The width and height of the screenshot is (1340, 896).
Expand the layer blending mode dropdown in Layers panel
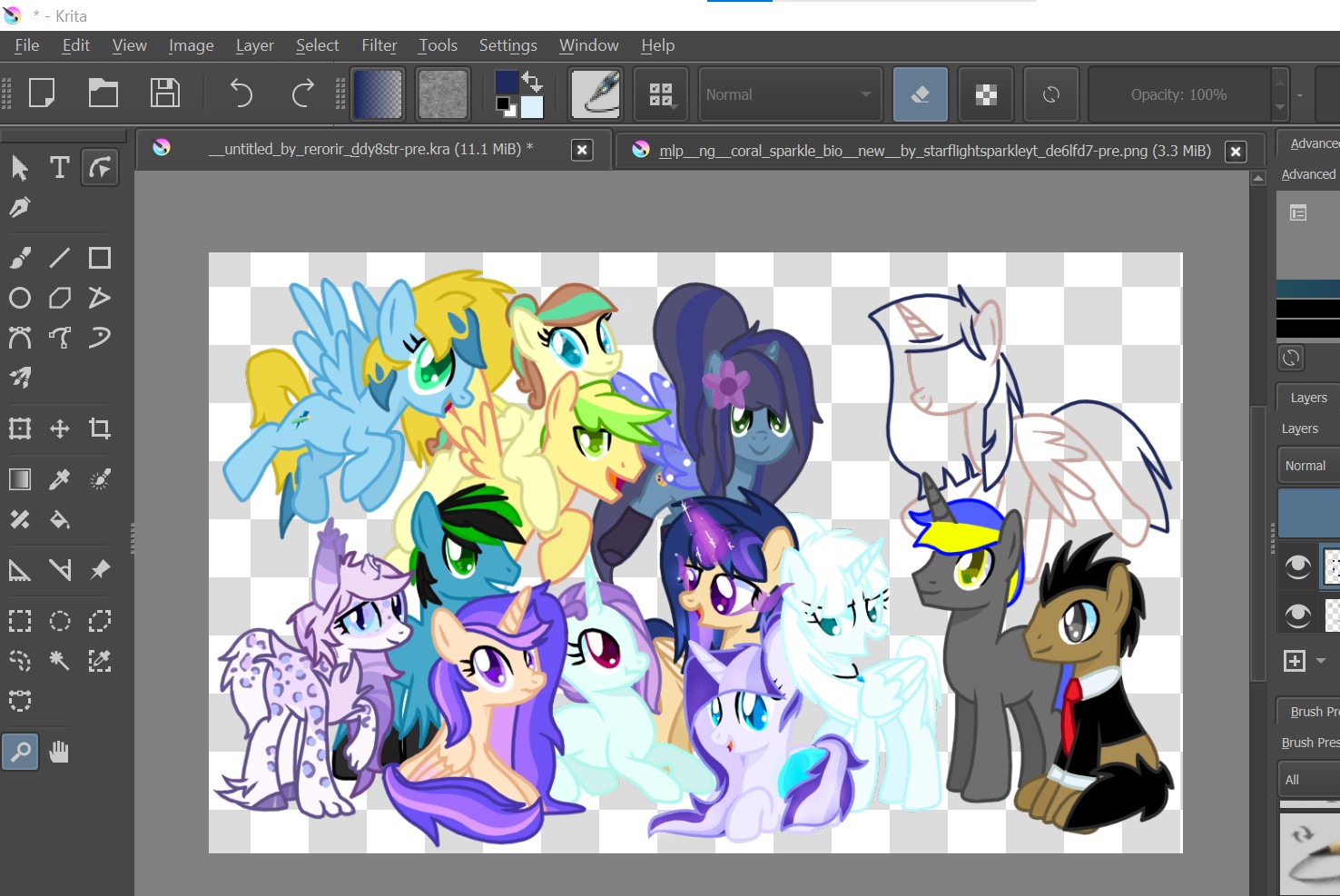1307,466
